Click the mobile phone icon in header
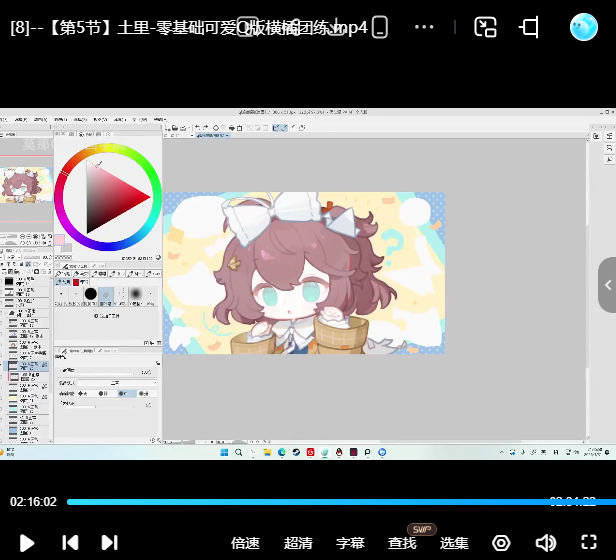This screenshot has height=560, width=616. tap(380, 27)
